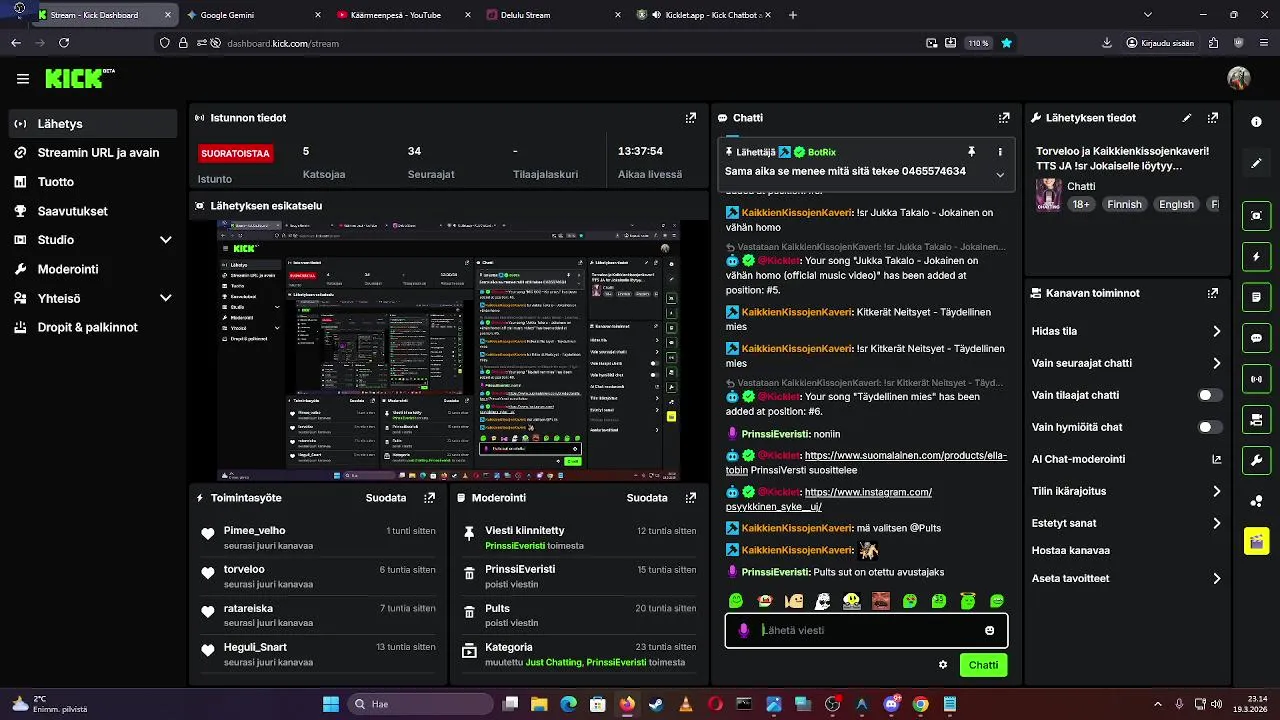Pop out the Kanavan toiminnot panel
Screen dimensions: 1280x720
(x=1212, y=294)
